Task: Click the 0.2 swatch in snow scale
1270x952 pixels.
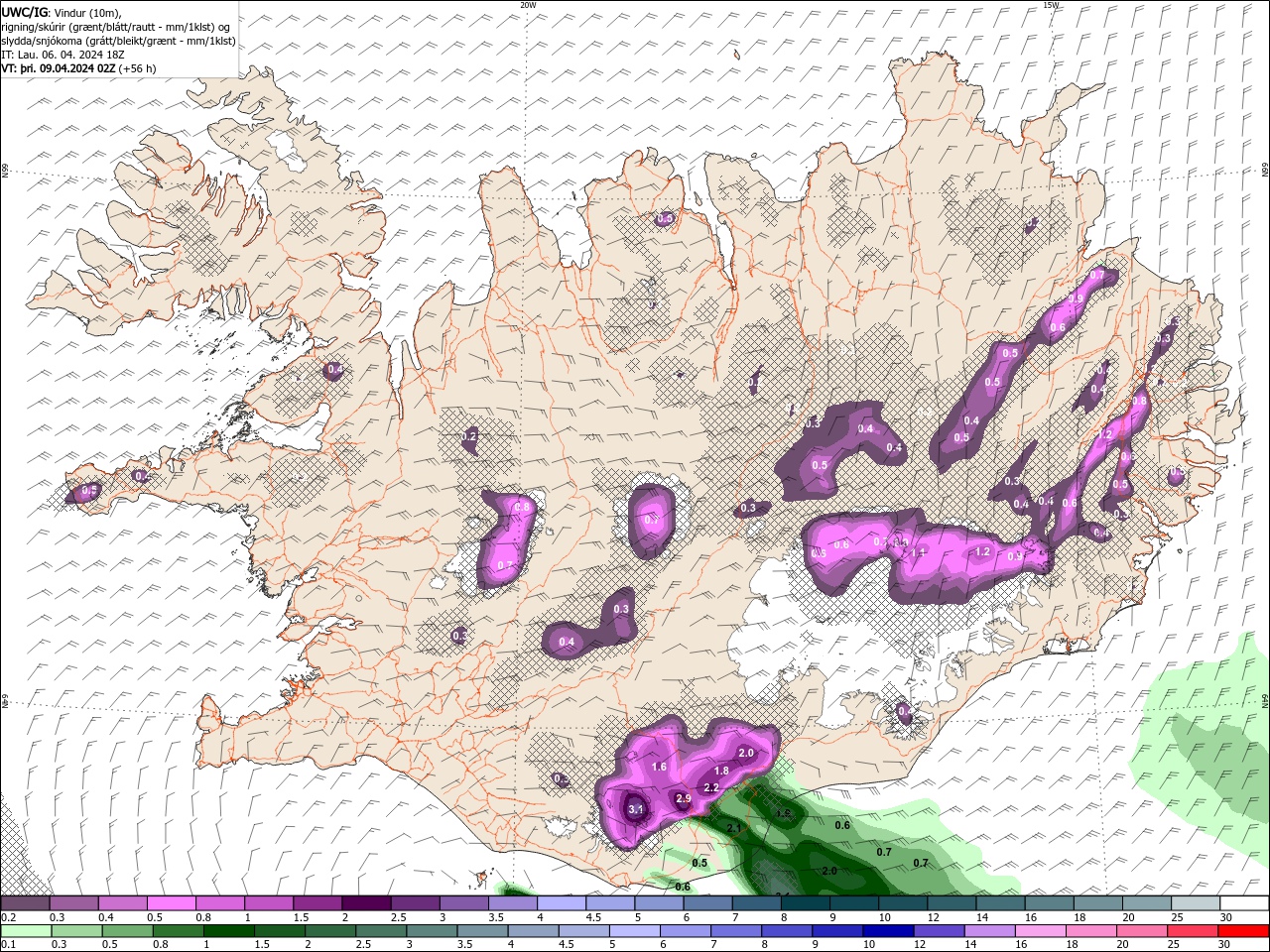Action: point(26,903)
